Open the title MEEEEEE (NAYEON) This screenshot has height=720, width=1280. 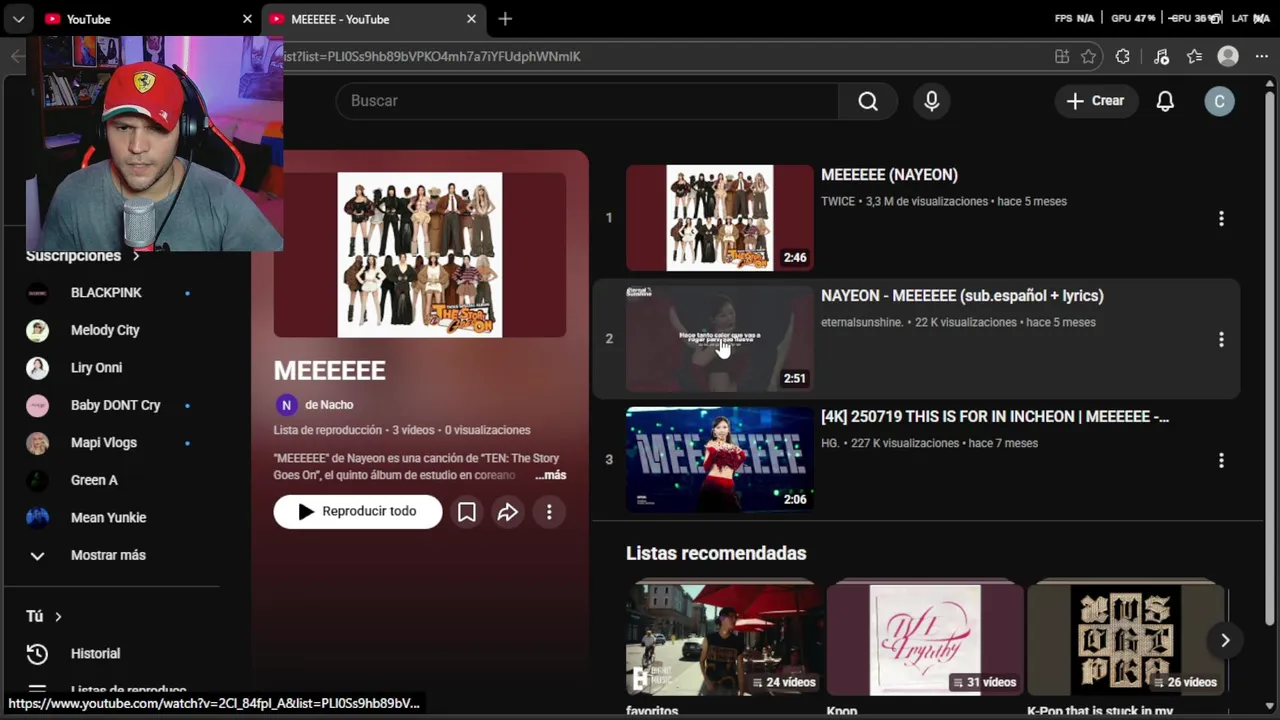click(x=889, y=175)
